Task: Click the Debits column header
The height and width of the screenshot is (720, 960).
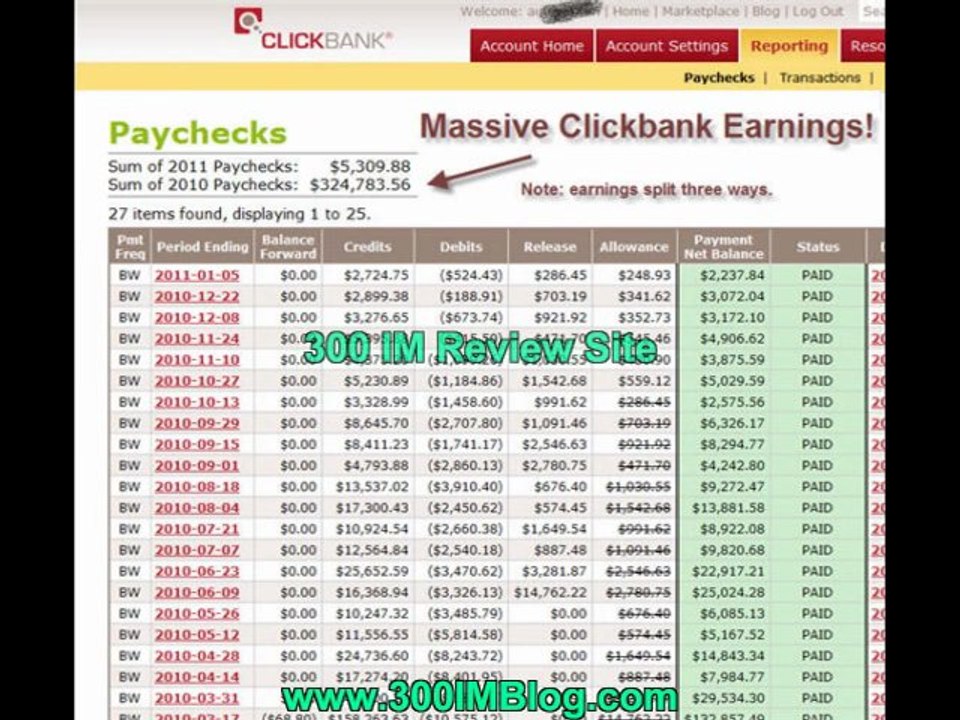Action: click(461, 247)
